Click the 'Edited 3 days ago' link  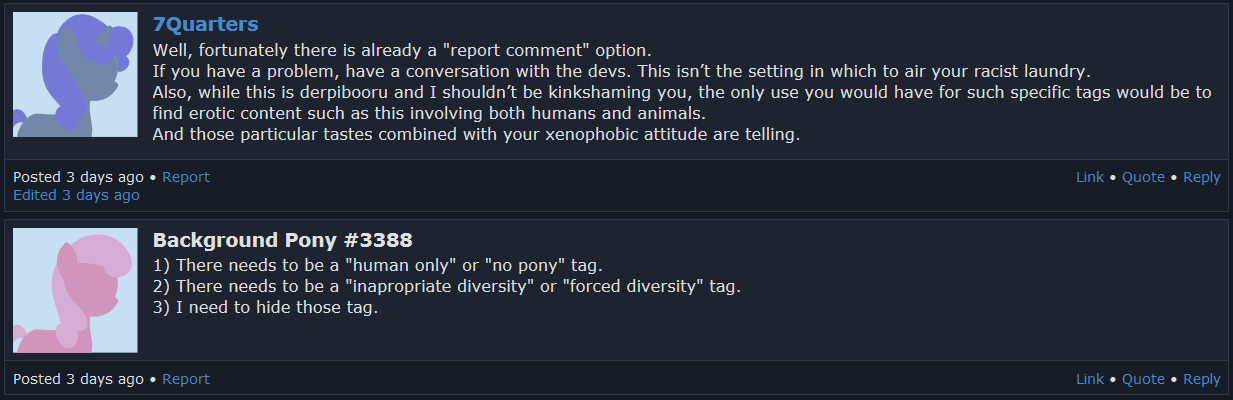coord(76,195)
